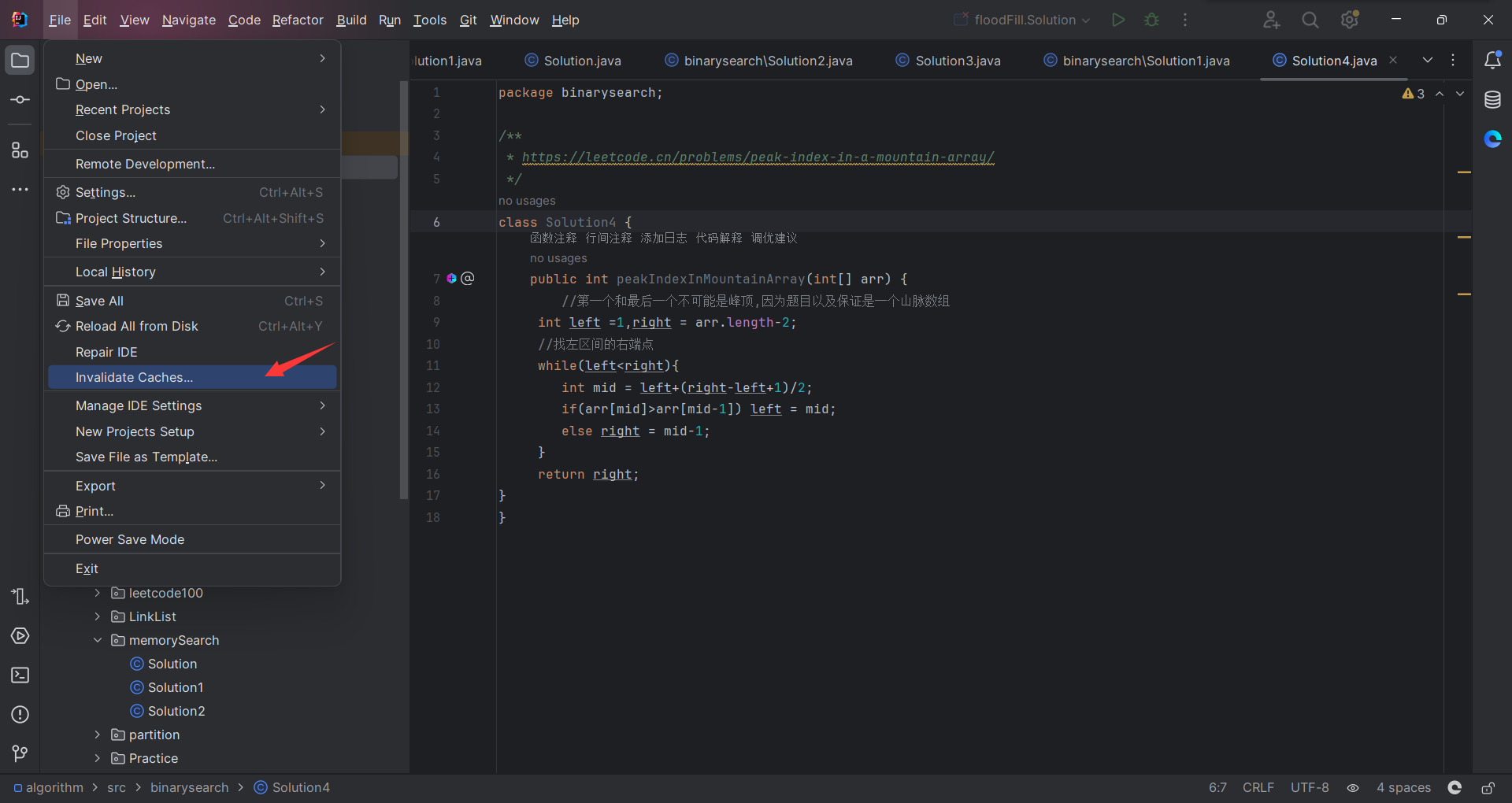Open the Database tool window icon
This screenshot has height=803, width=1512.
1492,100
